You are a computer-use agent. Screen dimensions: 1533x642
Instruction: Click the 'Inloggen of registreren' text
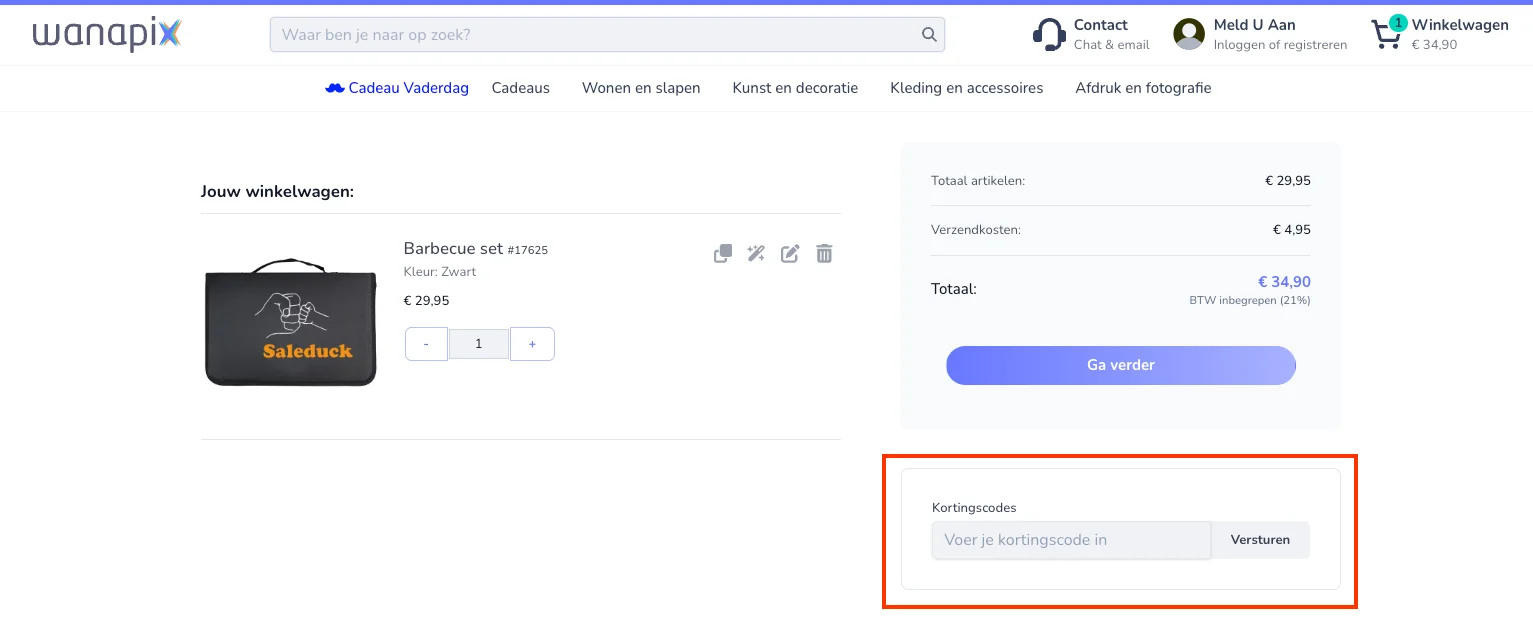point(1280,45)
